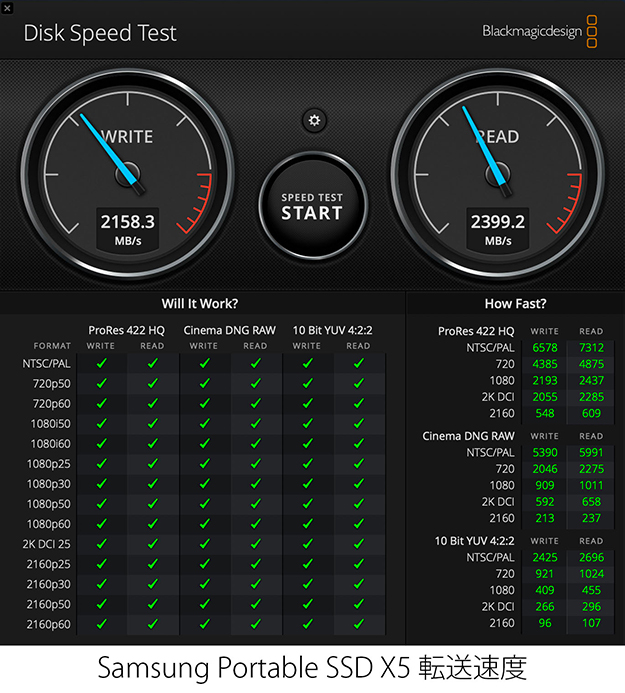
Task: Click the 2158.3 MB/s write readout
Action: (127, 228)
